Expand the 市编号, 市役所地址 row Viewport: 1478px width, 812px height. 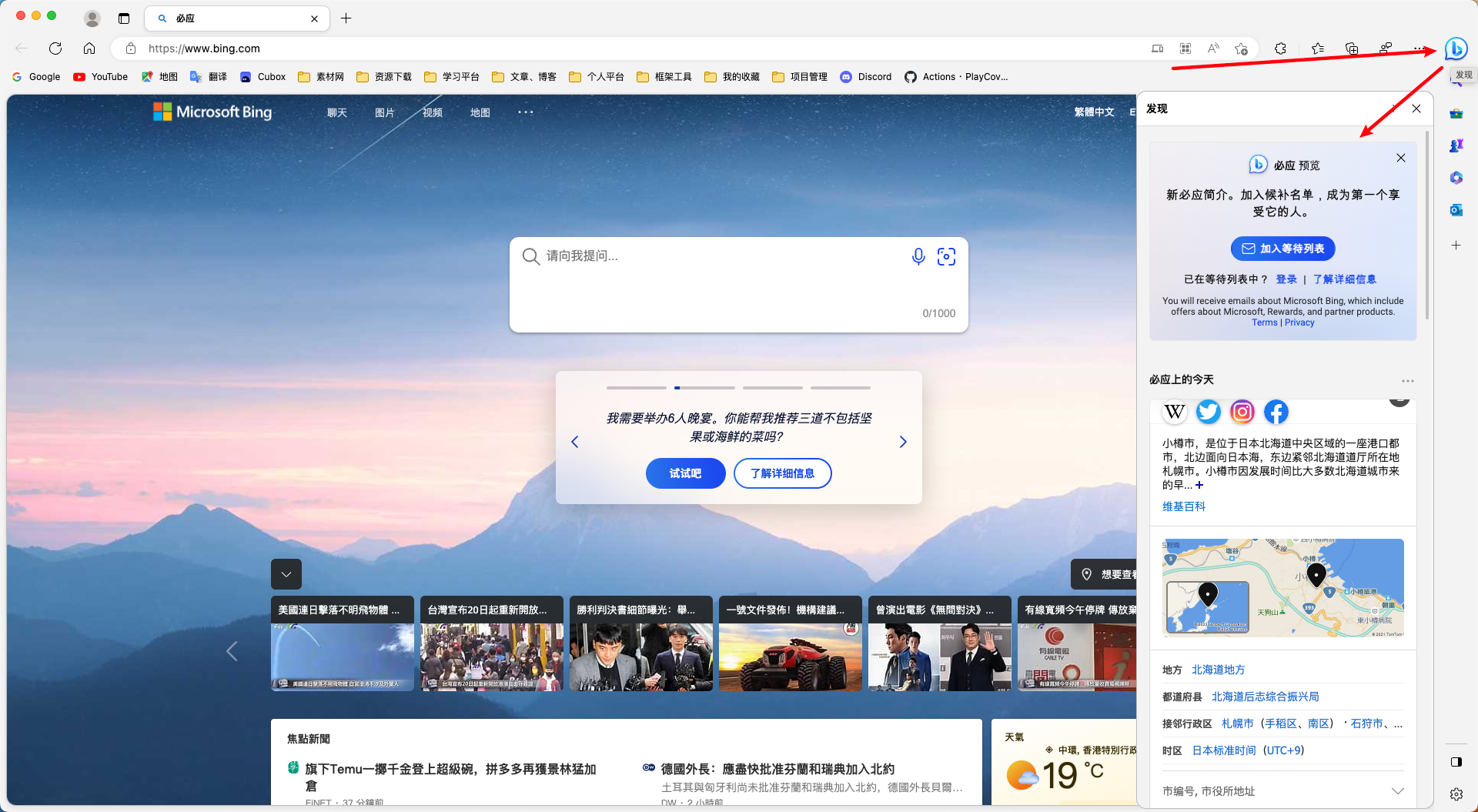tap(1283, 791)
